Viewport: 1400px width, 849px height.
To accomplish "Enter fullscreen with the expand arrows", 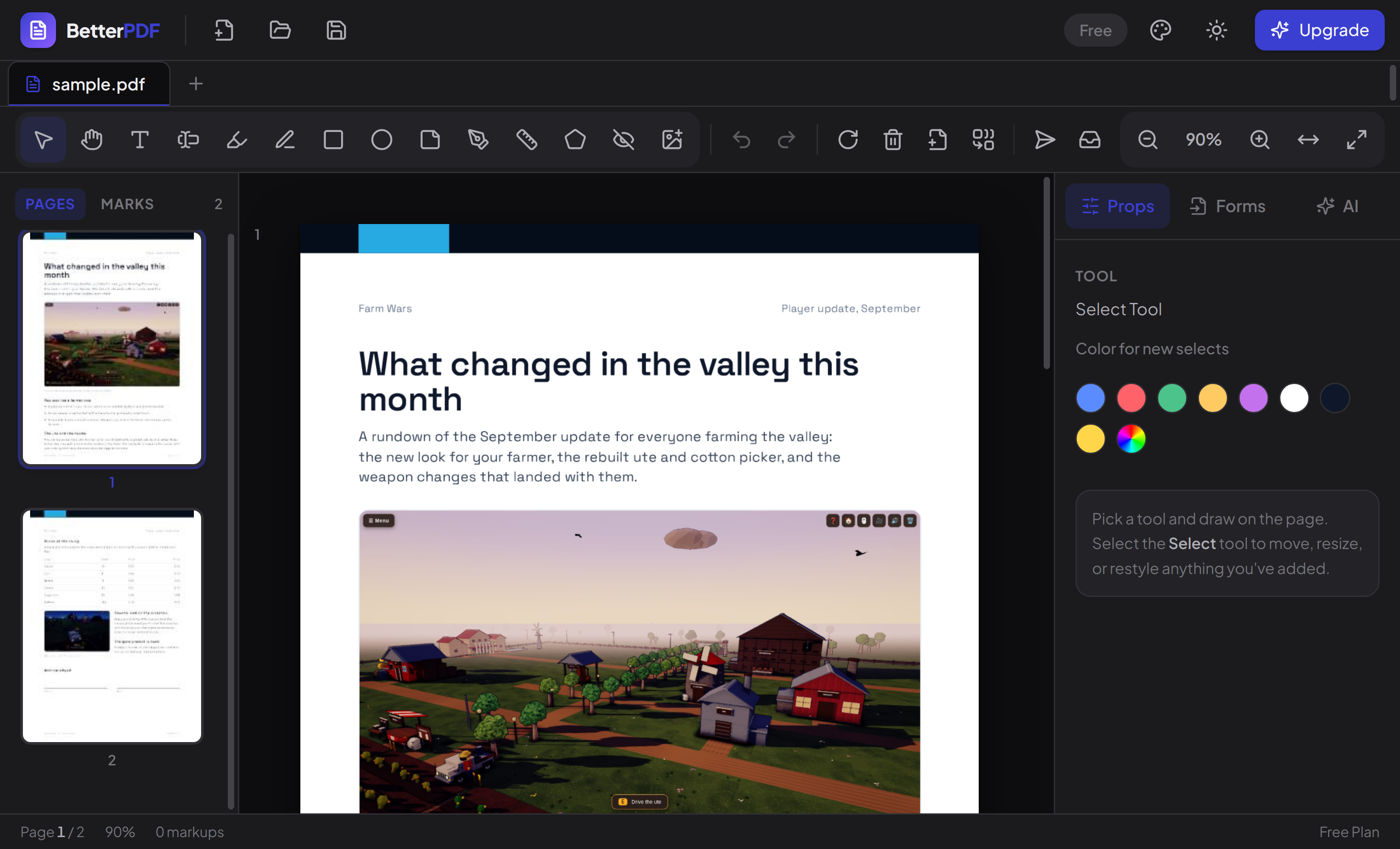I will [1357, 140].
